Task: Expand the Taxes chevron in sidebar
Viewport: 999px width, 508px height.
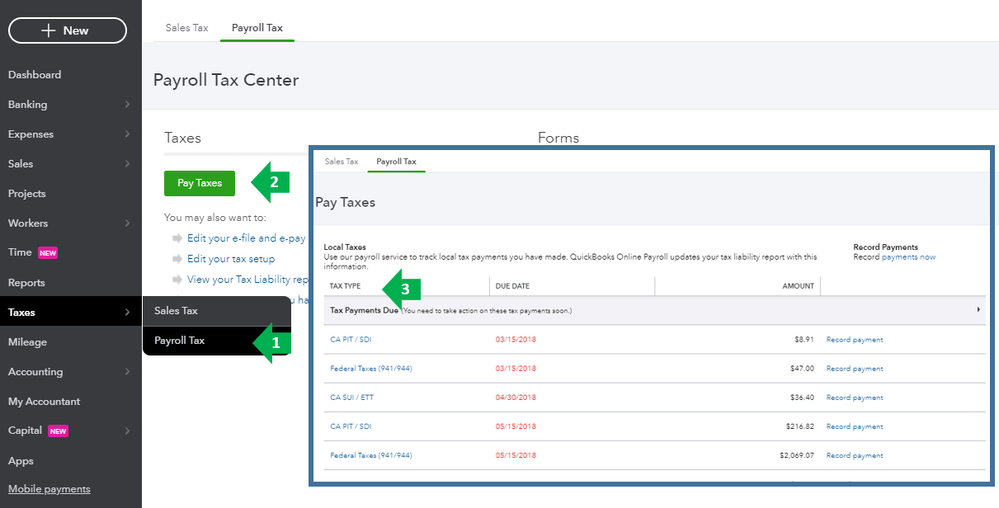Action: 127,312
